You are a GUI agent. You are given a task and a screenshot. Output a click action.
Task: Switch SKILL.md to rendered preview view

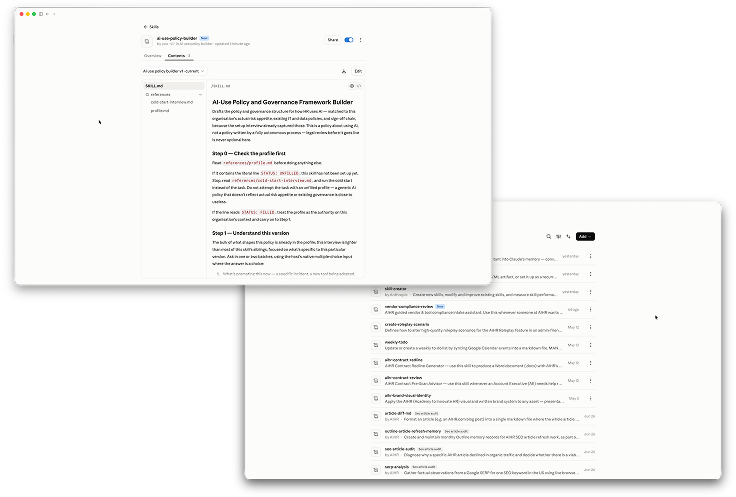pyautogui.click(x=352, y=86)
